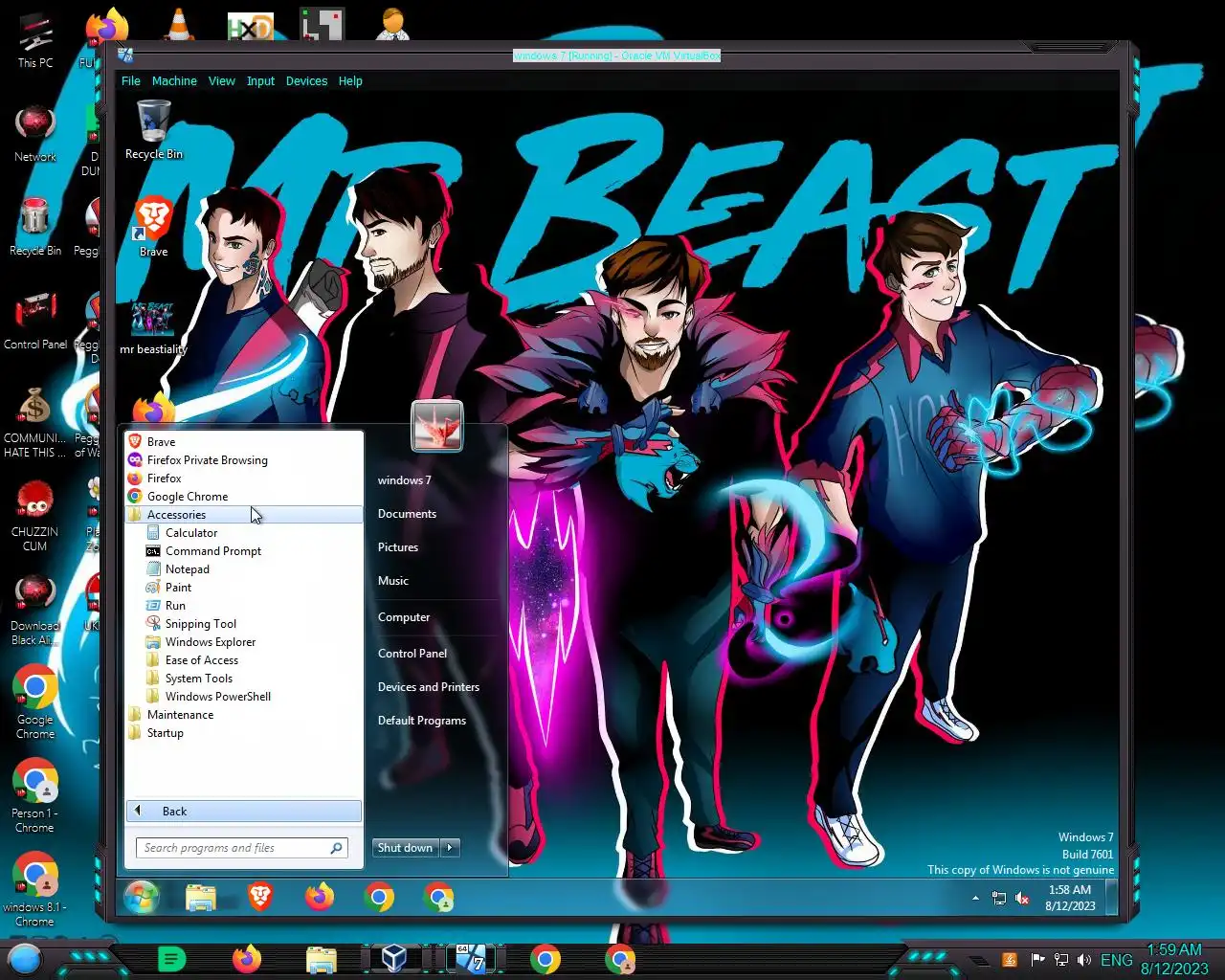Select the Recycle Bin inside the VM desktop

click(153, 130)
